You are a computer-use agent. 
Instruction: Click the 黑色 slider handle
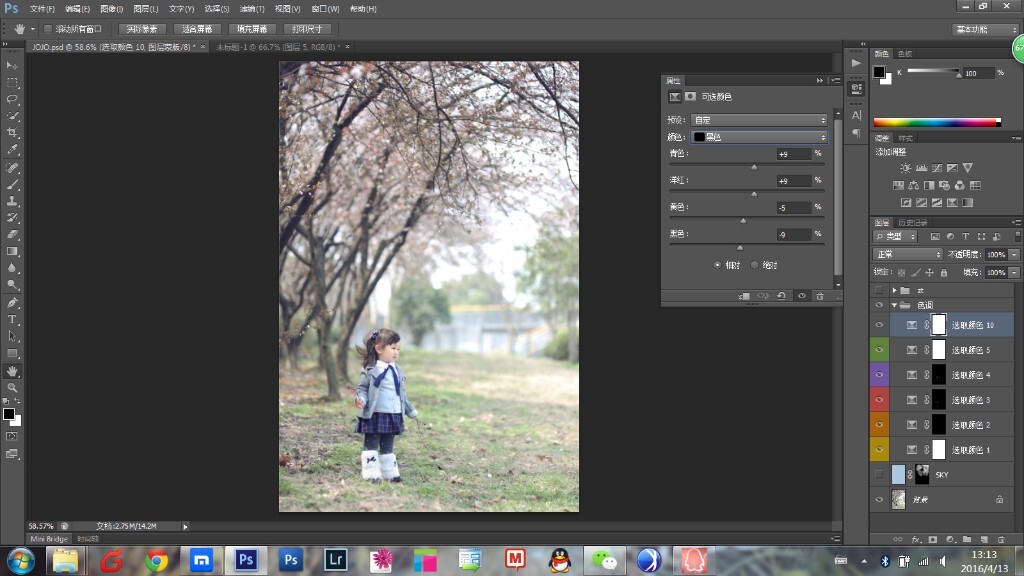(740, 248)
